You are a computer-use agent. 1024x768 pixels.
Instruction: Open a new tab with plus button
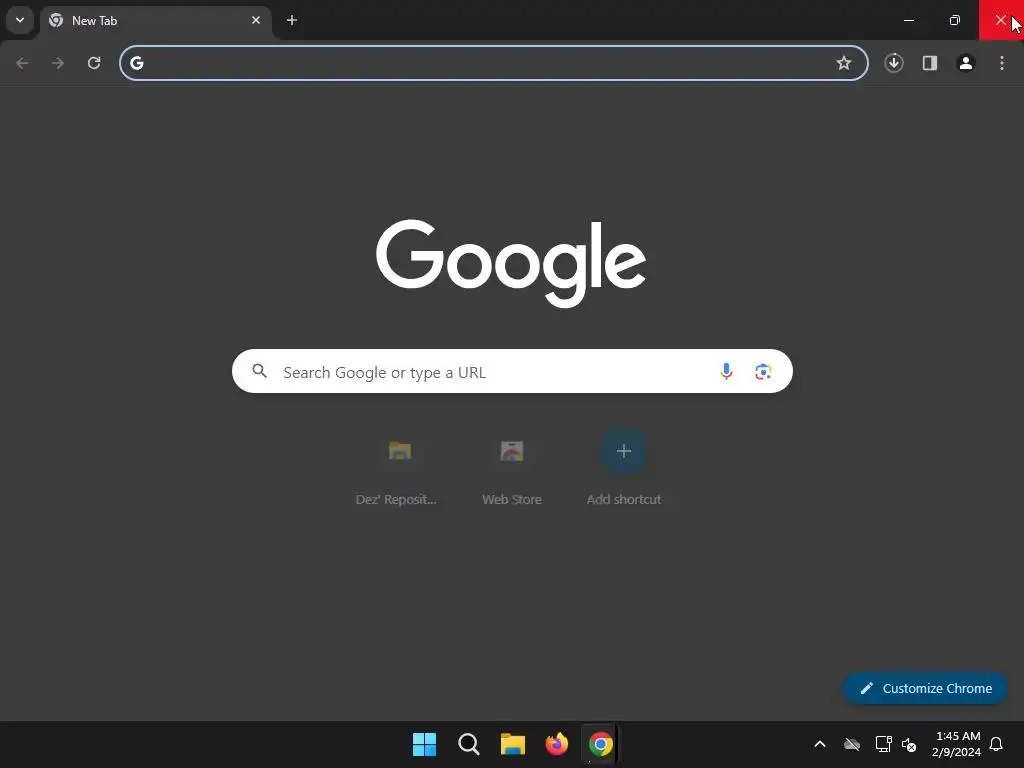tap(292, 20)
